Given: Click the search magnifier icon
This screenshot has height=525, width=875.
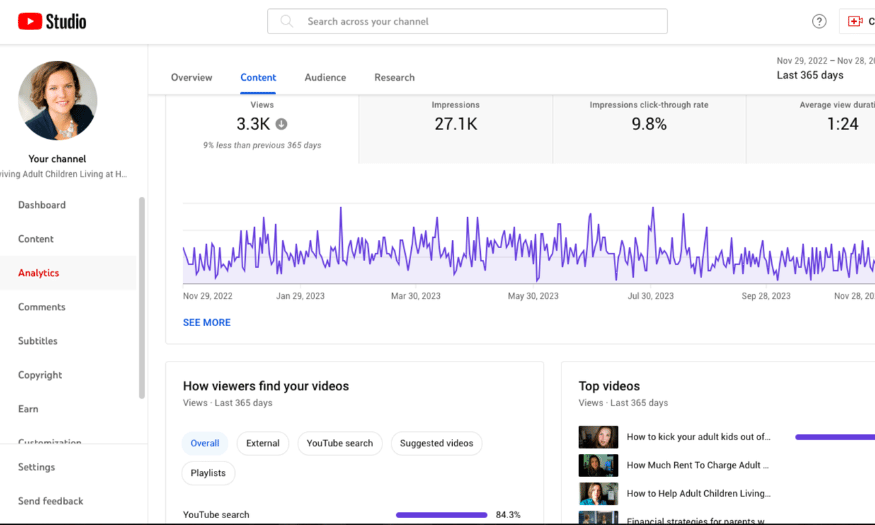Looking at the screenshot, I should coord(287,21).
